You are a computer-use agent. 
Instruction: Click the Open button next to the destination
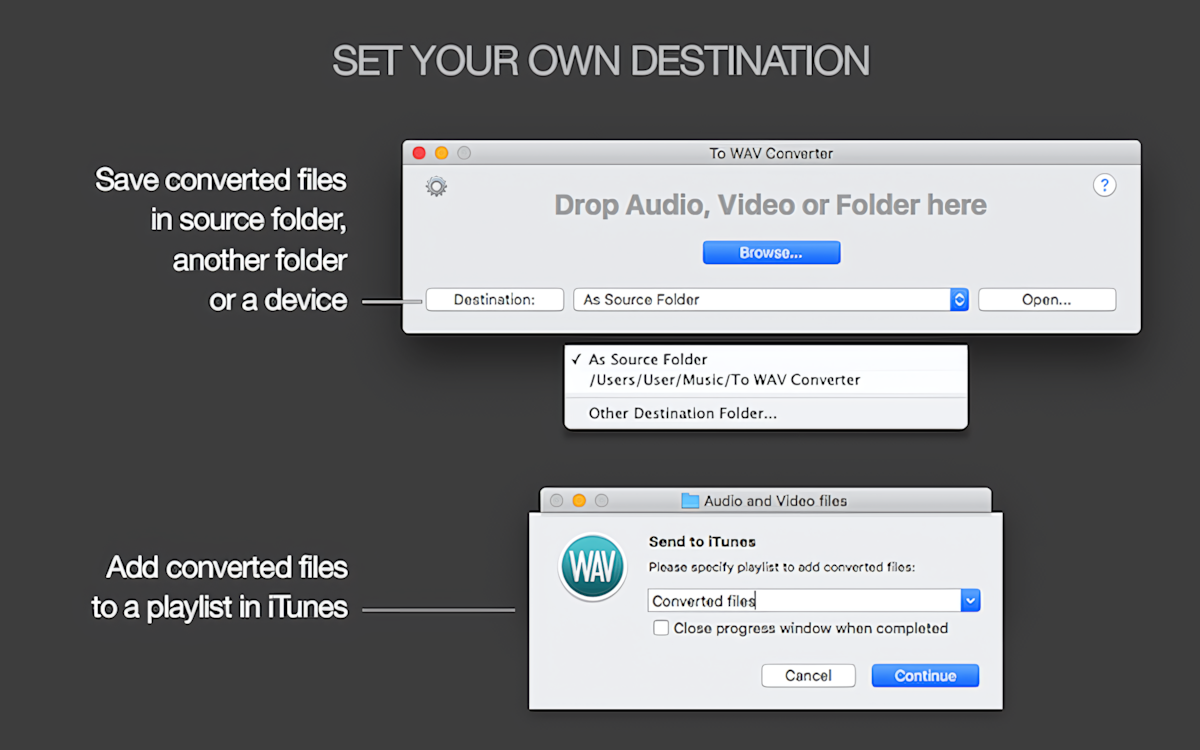point(1046,299)
